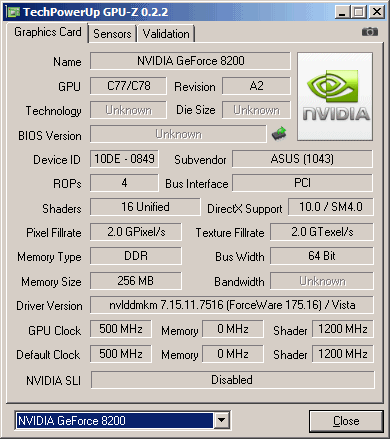Click the "Default Clock" label

48,355
